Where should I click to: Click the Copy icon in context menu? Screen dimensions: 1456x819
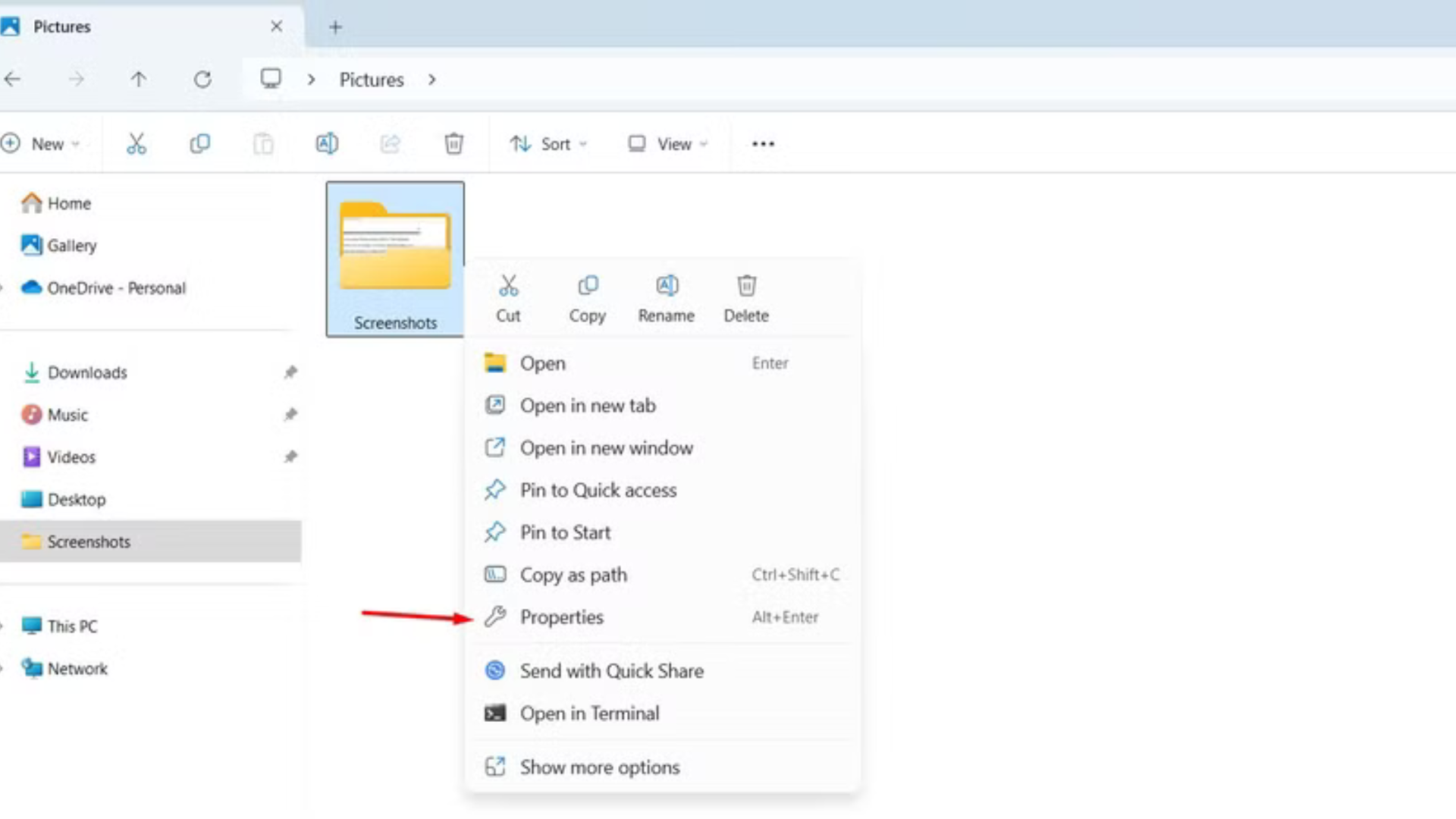[588, 287]
